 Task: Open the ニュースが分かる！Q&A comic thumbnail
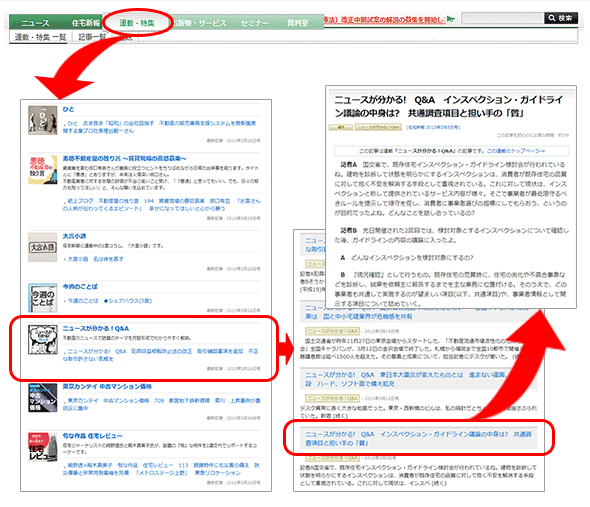coord(43,340)
